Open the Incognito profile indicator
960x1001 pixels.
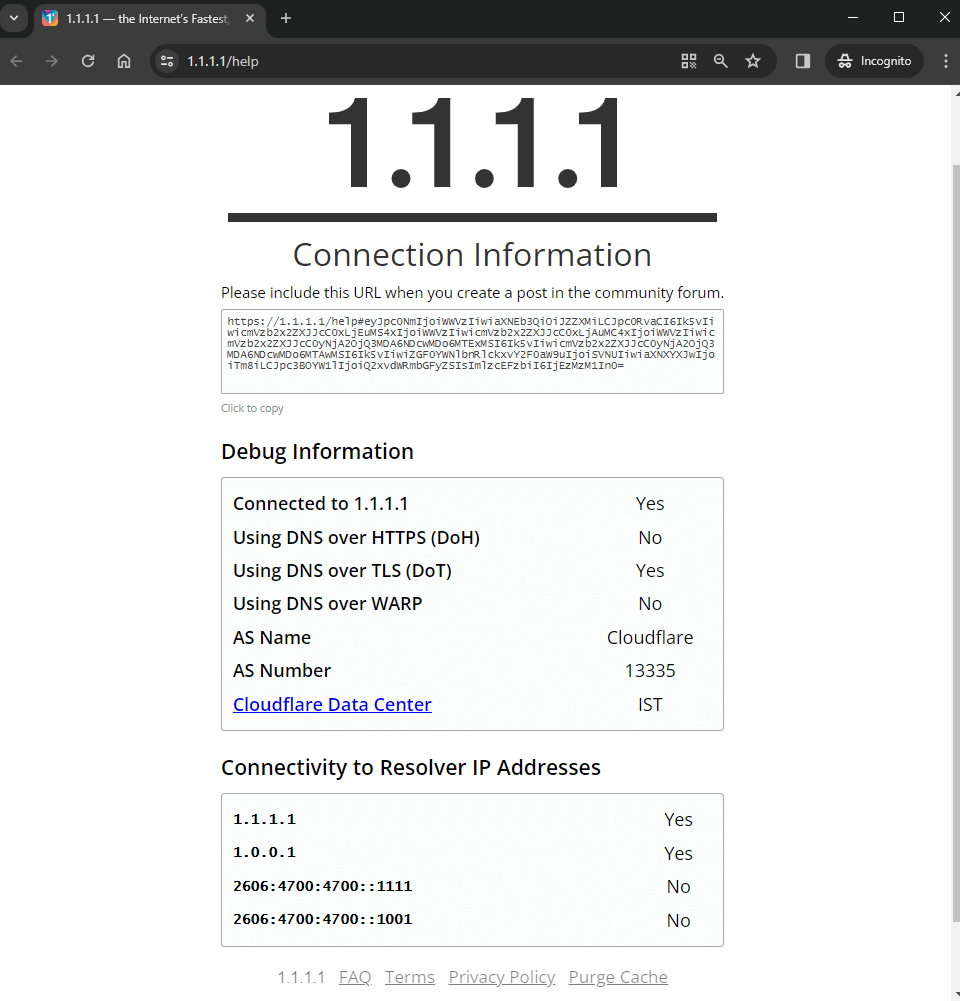875,61
